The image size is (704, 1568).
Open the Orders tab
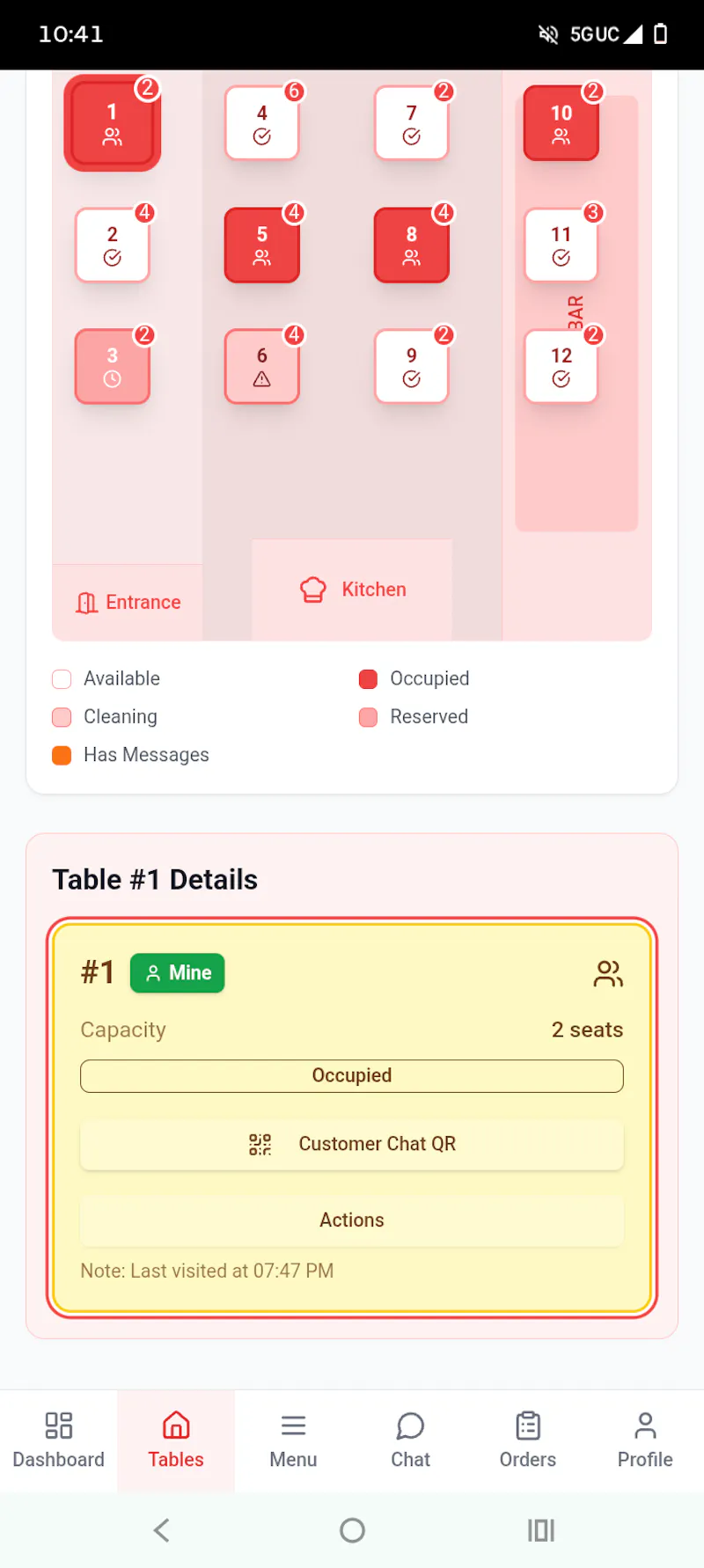tap(528, 1441)
